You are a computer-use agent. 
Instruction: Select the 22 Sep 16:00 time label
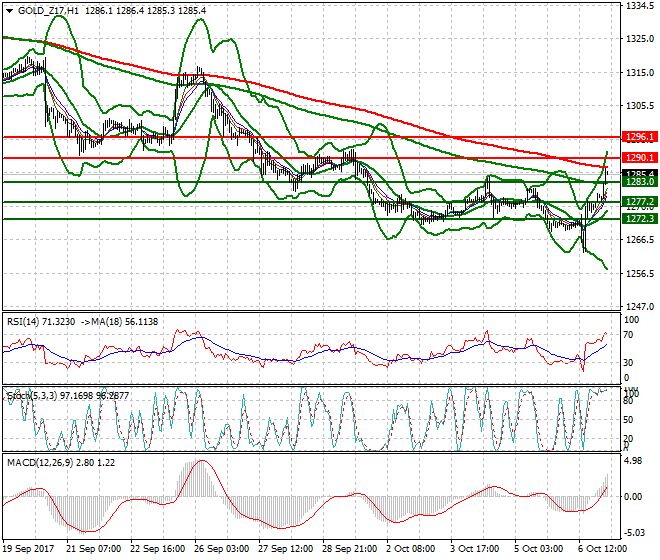[x=158, y=549]
